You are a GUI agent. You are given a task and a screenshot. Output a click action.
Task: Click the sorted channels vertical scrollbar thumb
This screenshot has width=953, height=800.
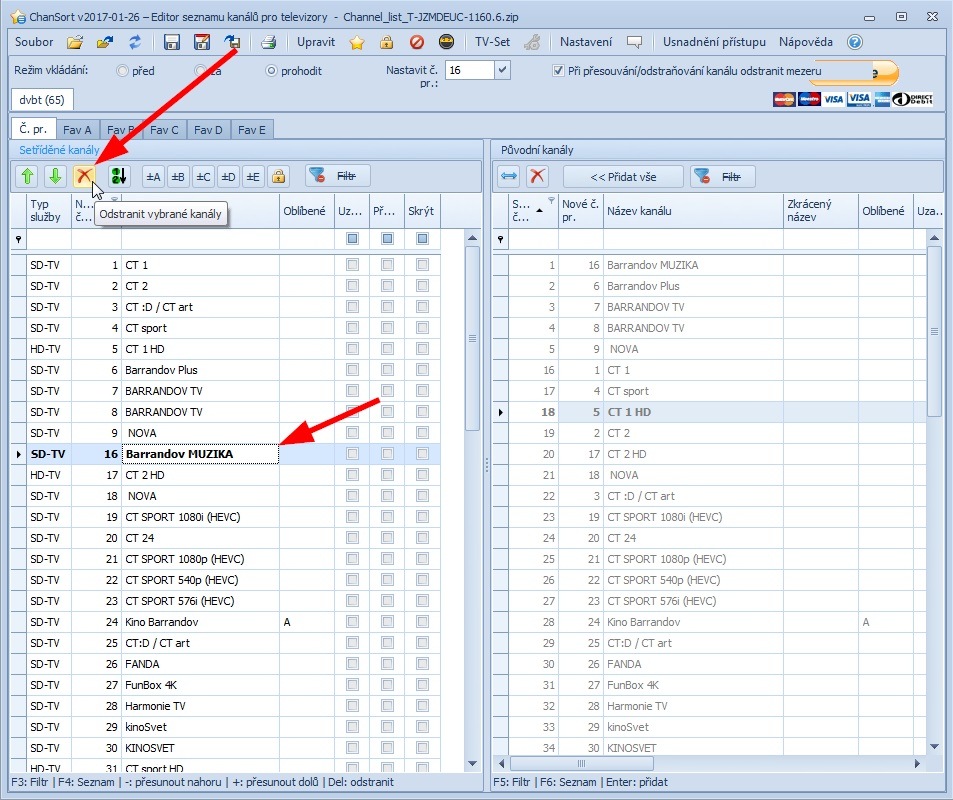[472, 339]
